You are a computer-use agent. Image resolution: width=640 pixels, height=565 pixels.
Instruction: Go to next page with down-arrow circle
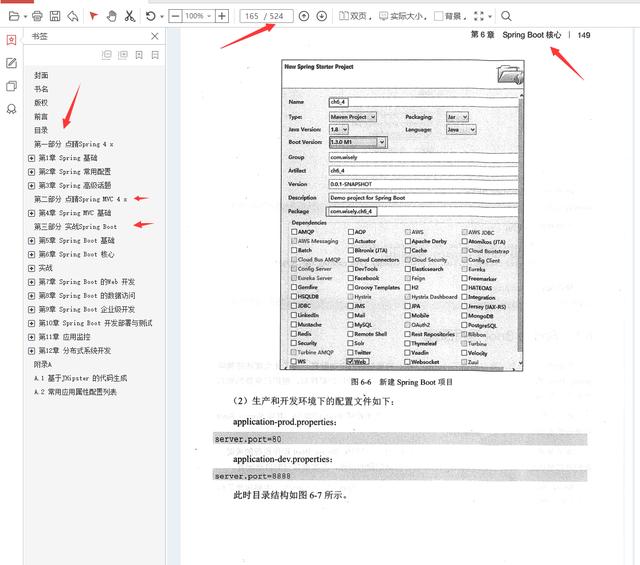click(322, 16)
